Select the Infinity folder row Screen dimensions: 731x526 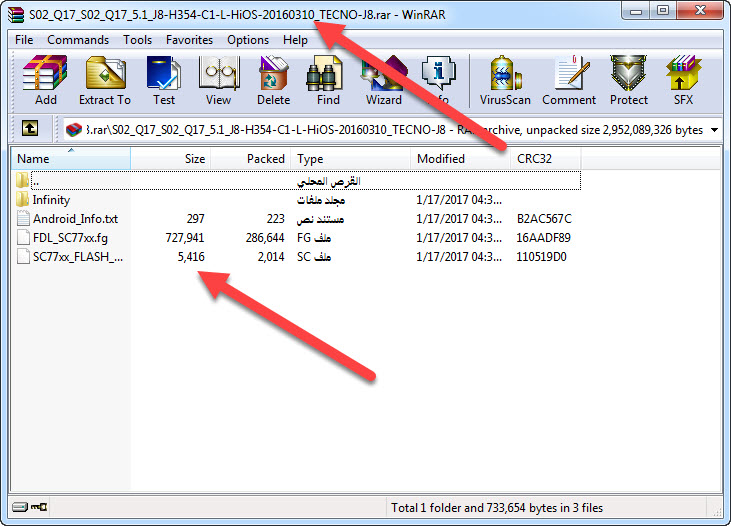(297, 200)
